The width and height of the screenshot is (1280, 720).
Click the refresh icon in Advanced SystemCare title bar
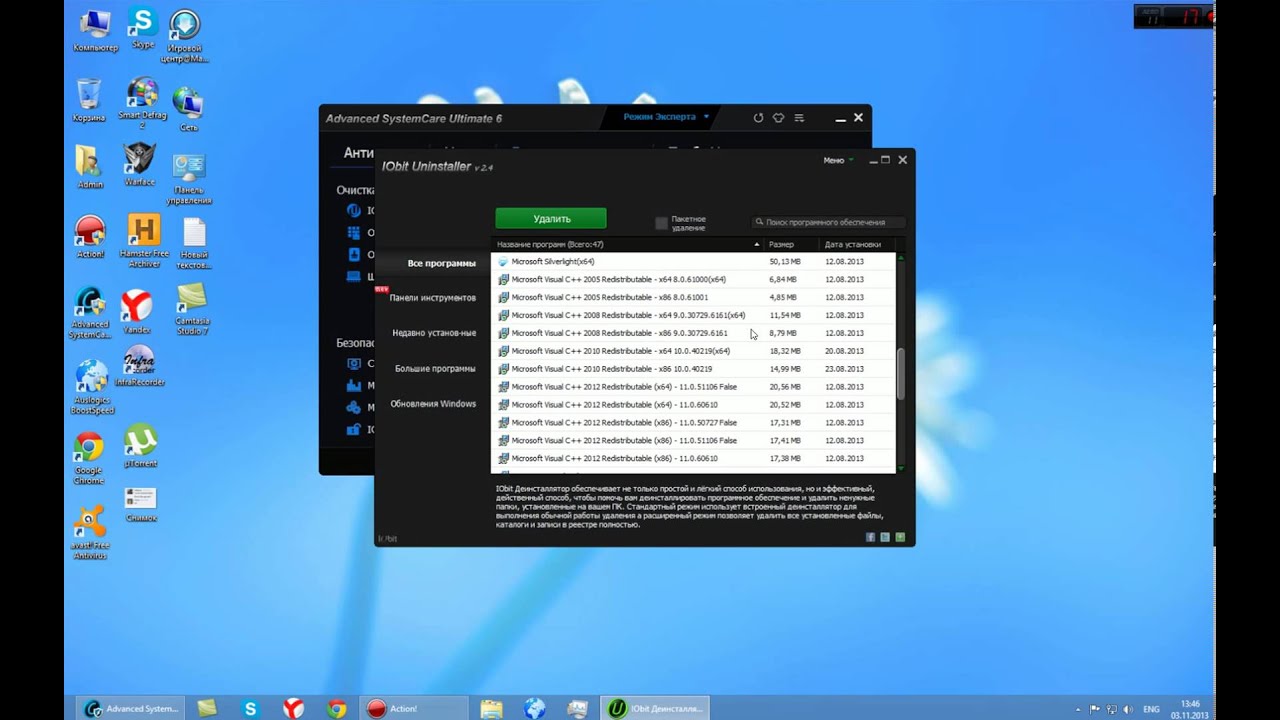click(758, 118)
